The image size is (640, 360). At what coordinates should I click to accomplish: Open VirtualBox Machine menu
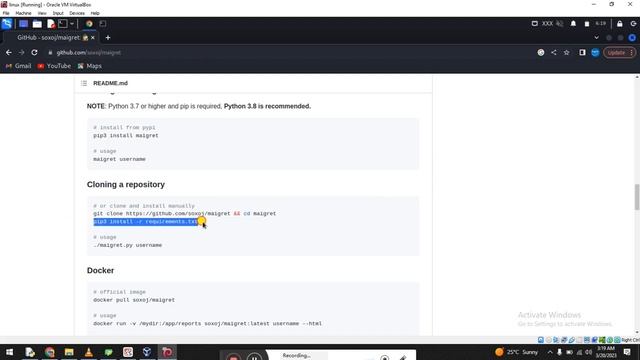click(23, 13)
